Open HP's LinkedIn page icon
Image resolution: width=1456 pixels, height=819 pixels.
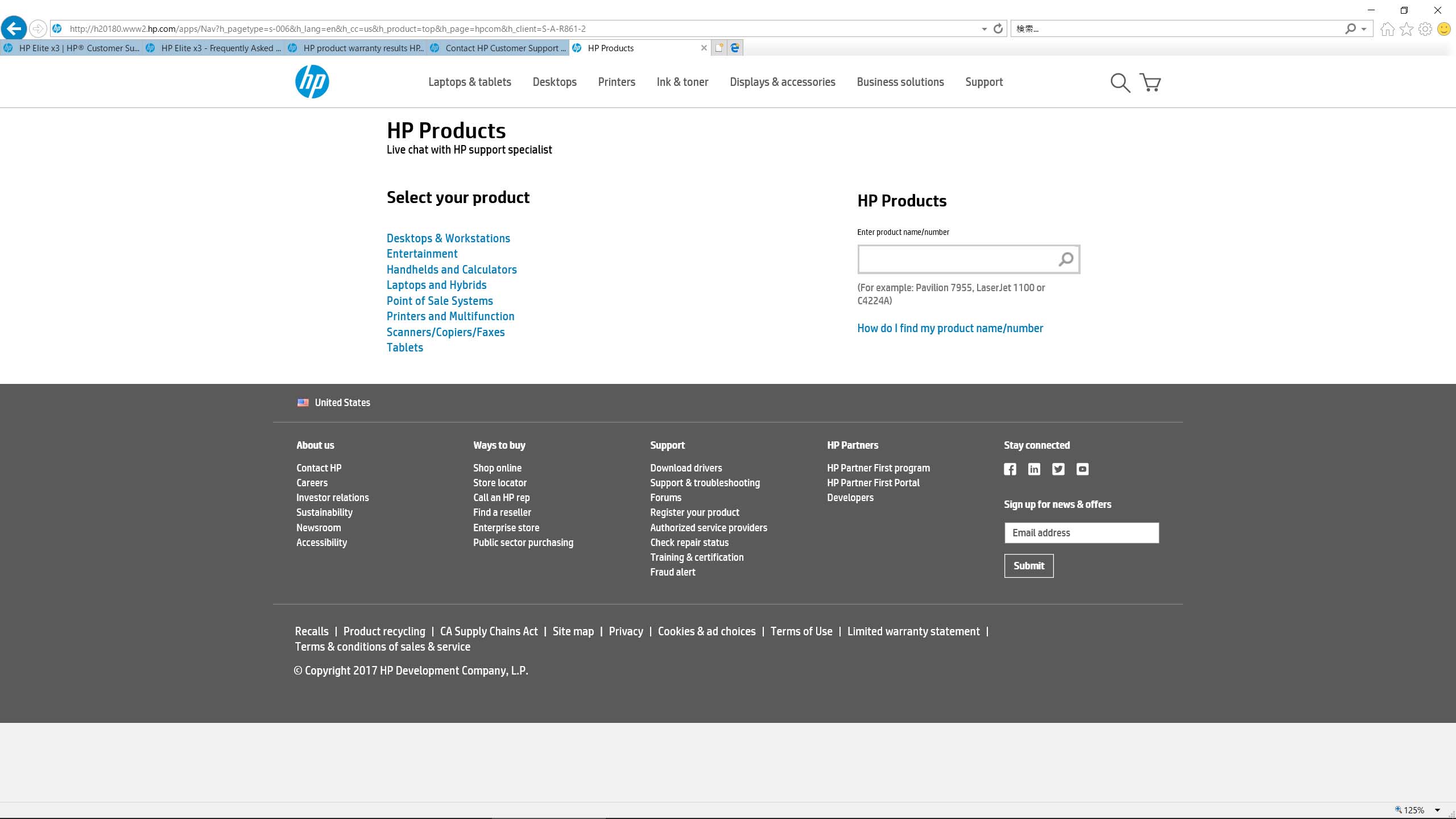point(1034,469)
